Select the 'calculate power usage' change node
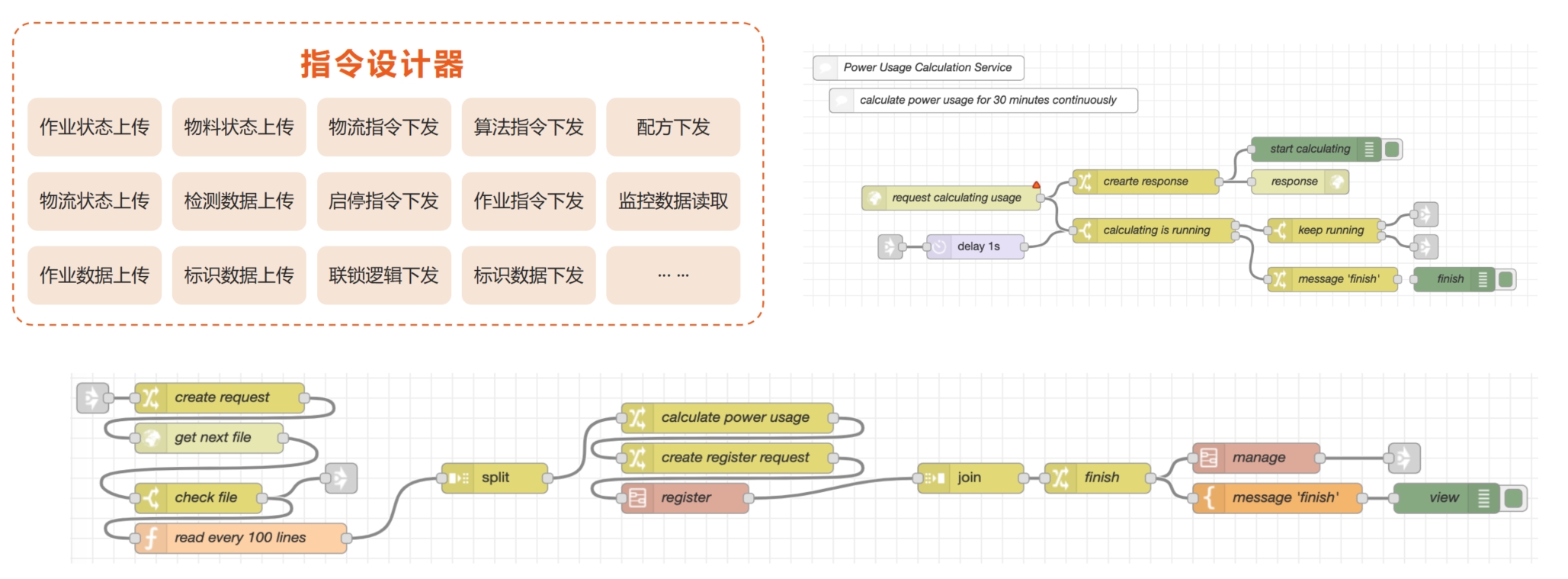 click(734, 418)
